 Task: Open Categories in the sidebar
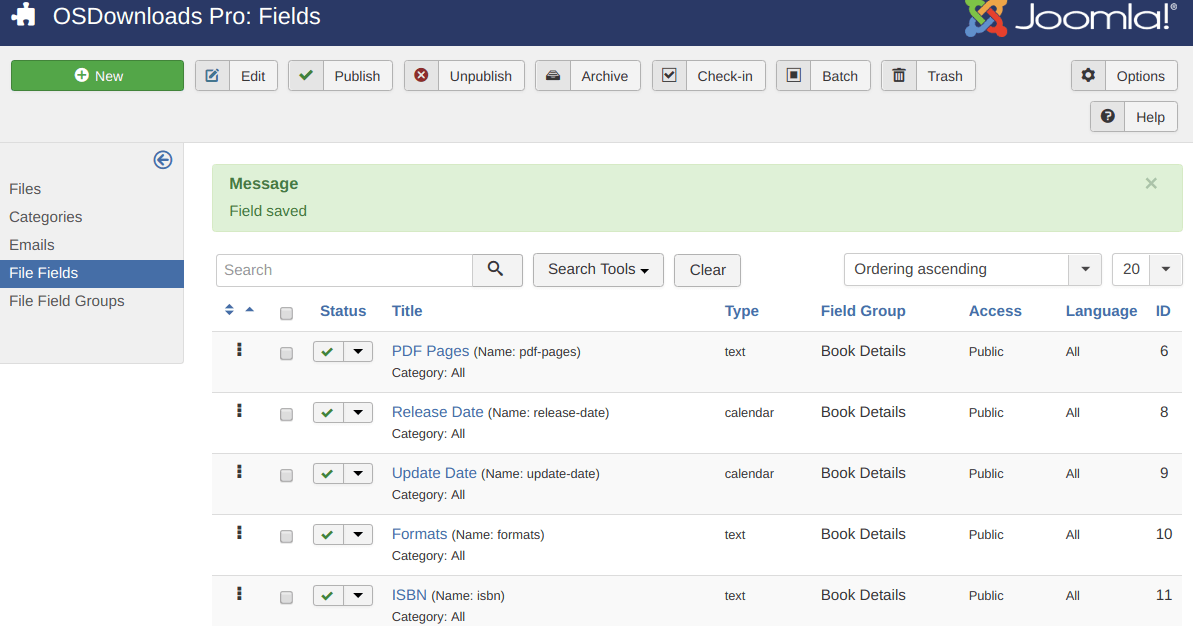[x=46, y=217]
